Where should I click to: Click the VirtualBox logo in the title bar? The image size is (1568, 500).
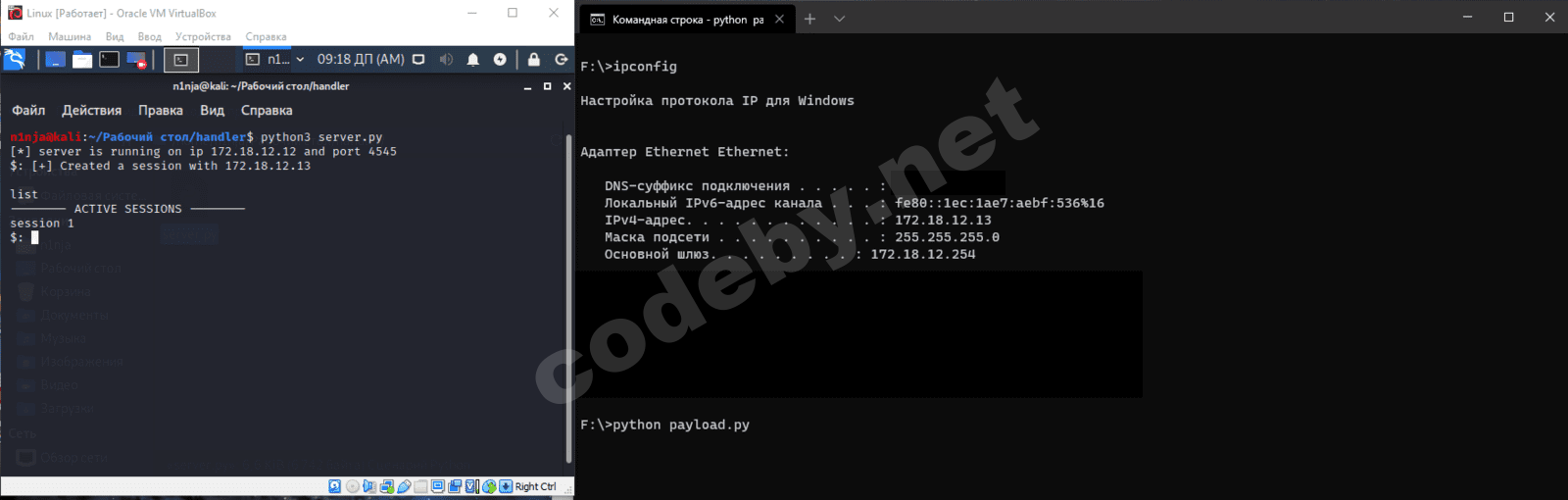click(x=15, y=13)
